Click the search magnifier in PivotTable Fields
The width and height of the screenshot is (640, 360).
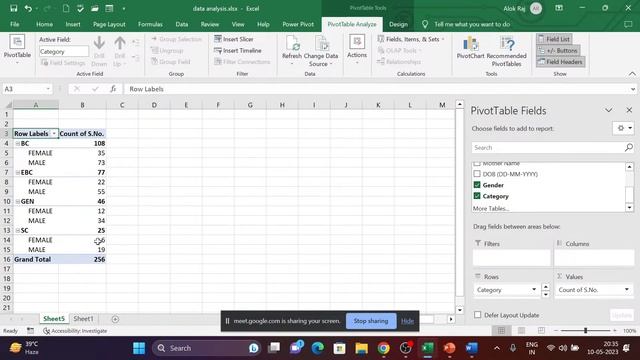click(x=629, y=147)
